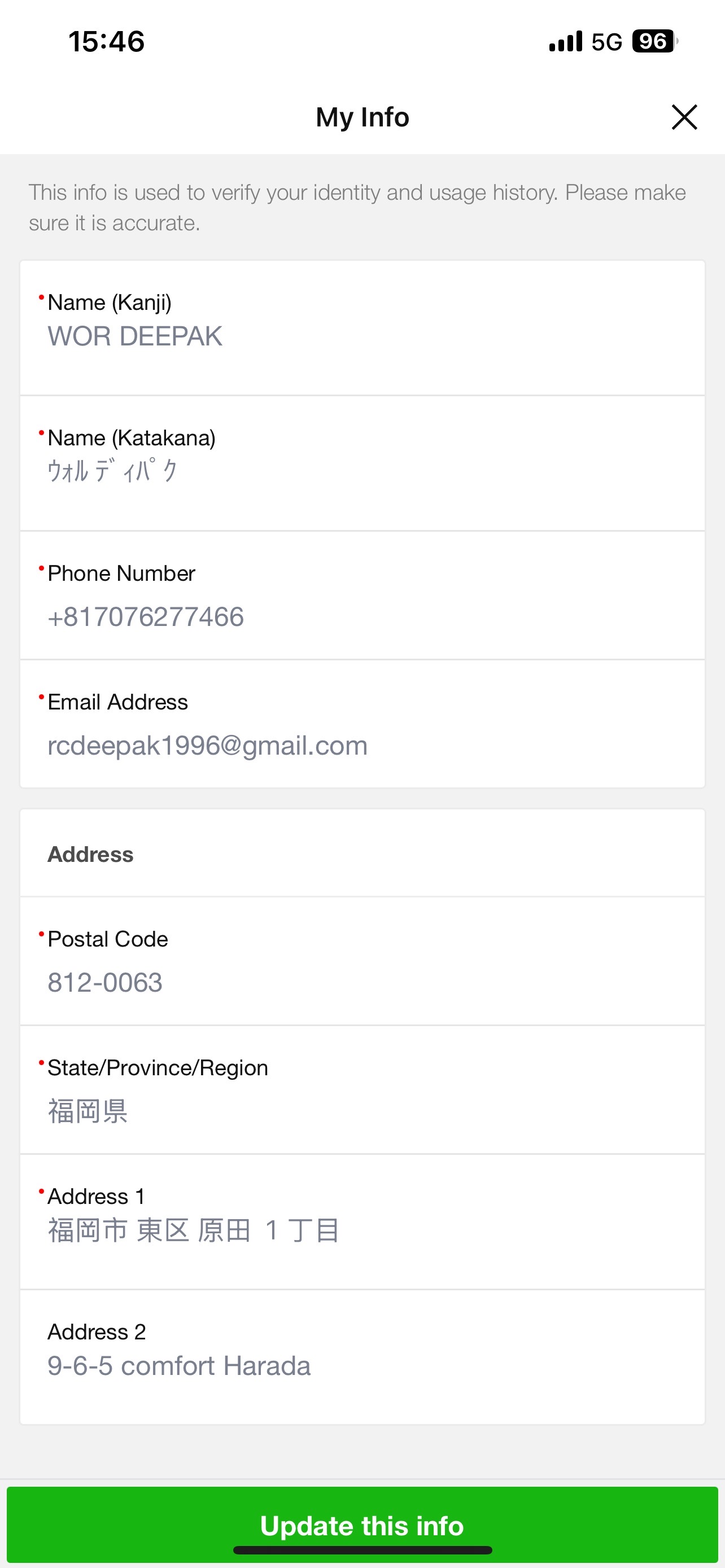This screenshot has height=1568, width=725.
Task: Edit the Address 1 field
Action: pyautogui.click(x=362, y=1222)
